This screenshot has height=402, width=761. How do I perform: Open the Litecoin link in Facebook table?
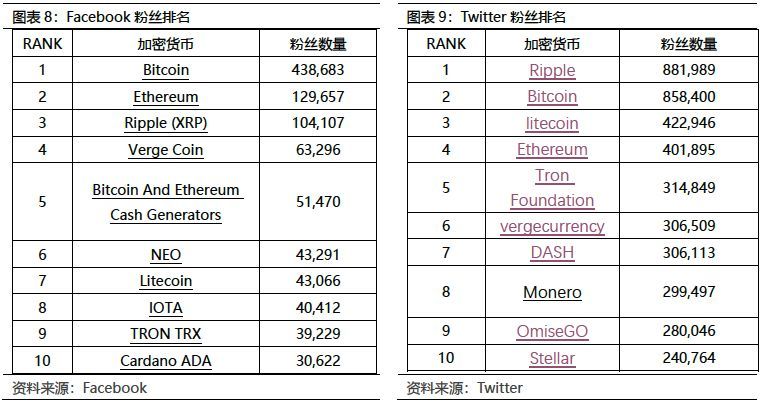tap(166, 281)
